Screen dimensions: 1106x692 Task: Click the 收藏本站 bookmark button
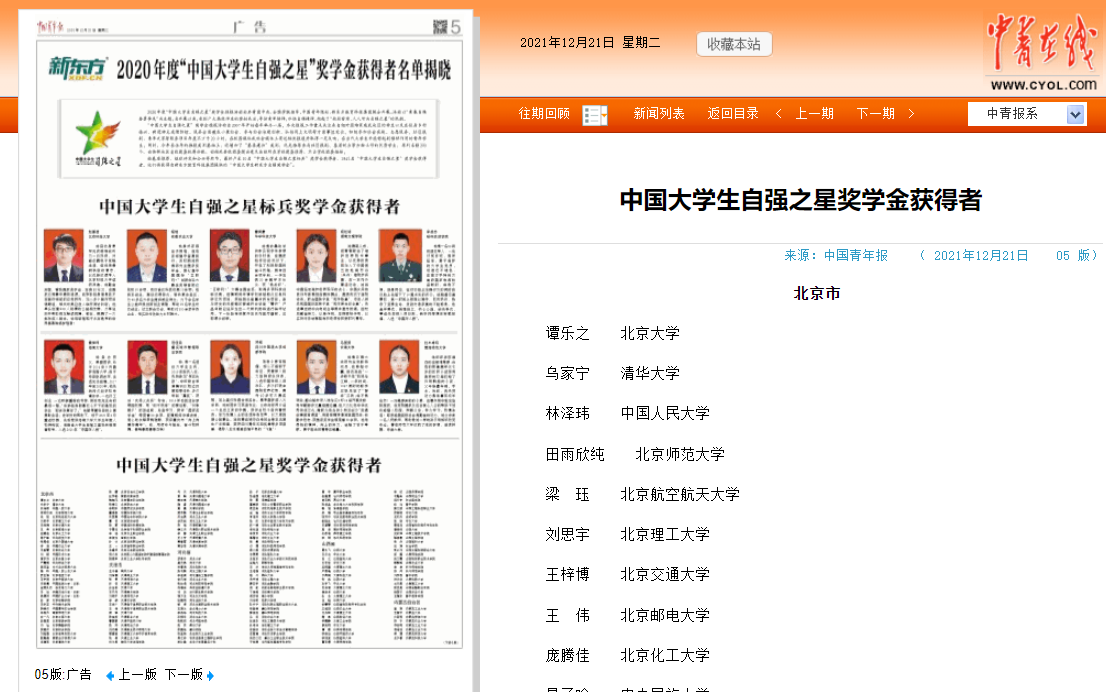point(734,44)
